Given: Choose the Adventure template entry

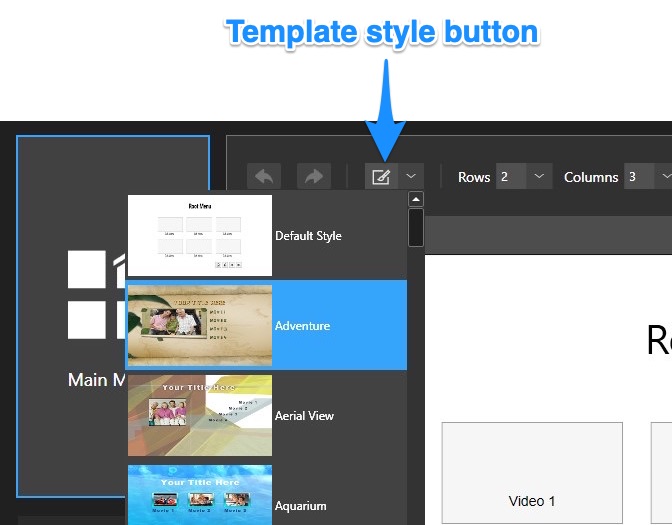Looking at the screenshot, I should [266, 325].
